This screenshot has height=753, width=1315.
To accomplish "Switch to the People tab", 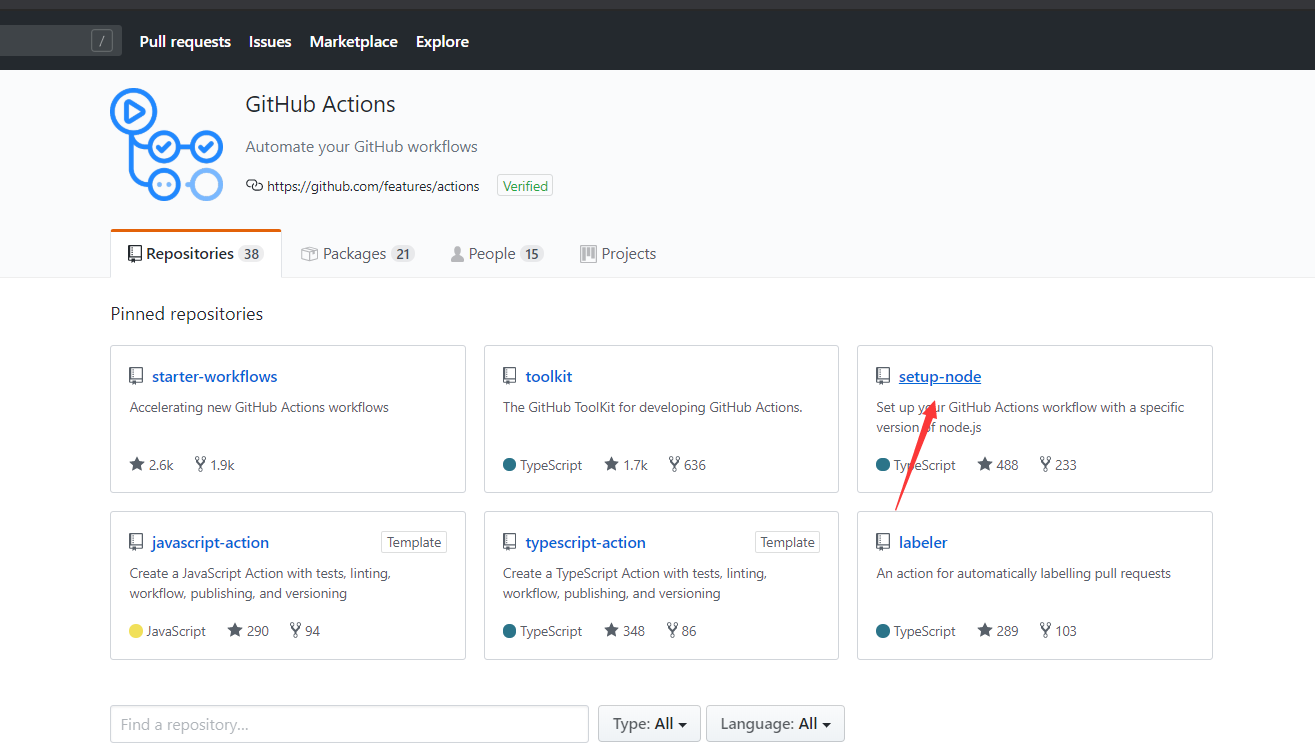I will coord(496,254).
